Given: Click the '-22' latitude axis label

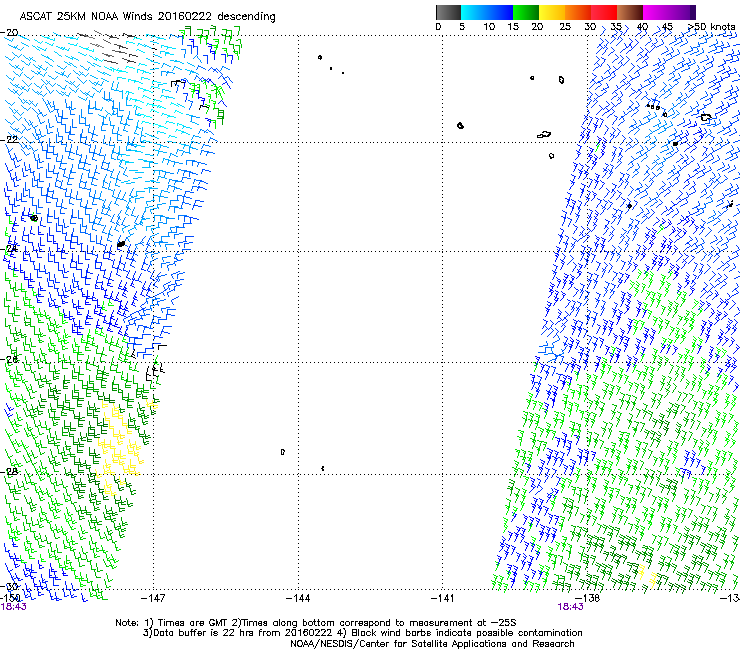Looking at the screenshot, I should (9, 139).
